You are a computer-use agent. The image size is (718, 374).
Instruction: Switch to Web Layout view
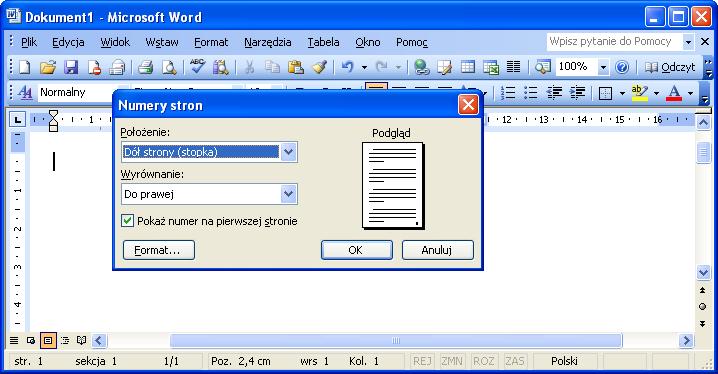coord(31,341)
